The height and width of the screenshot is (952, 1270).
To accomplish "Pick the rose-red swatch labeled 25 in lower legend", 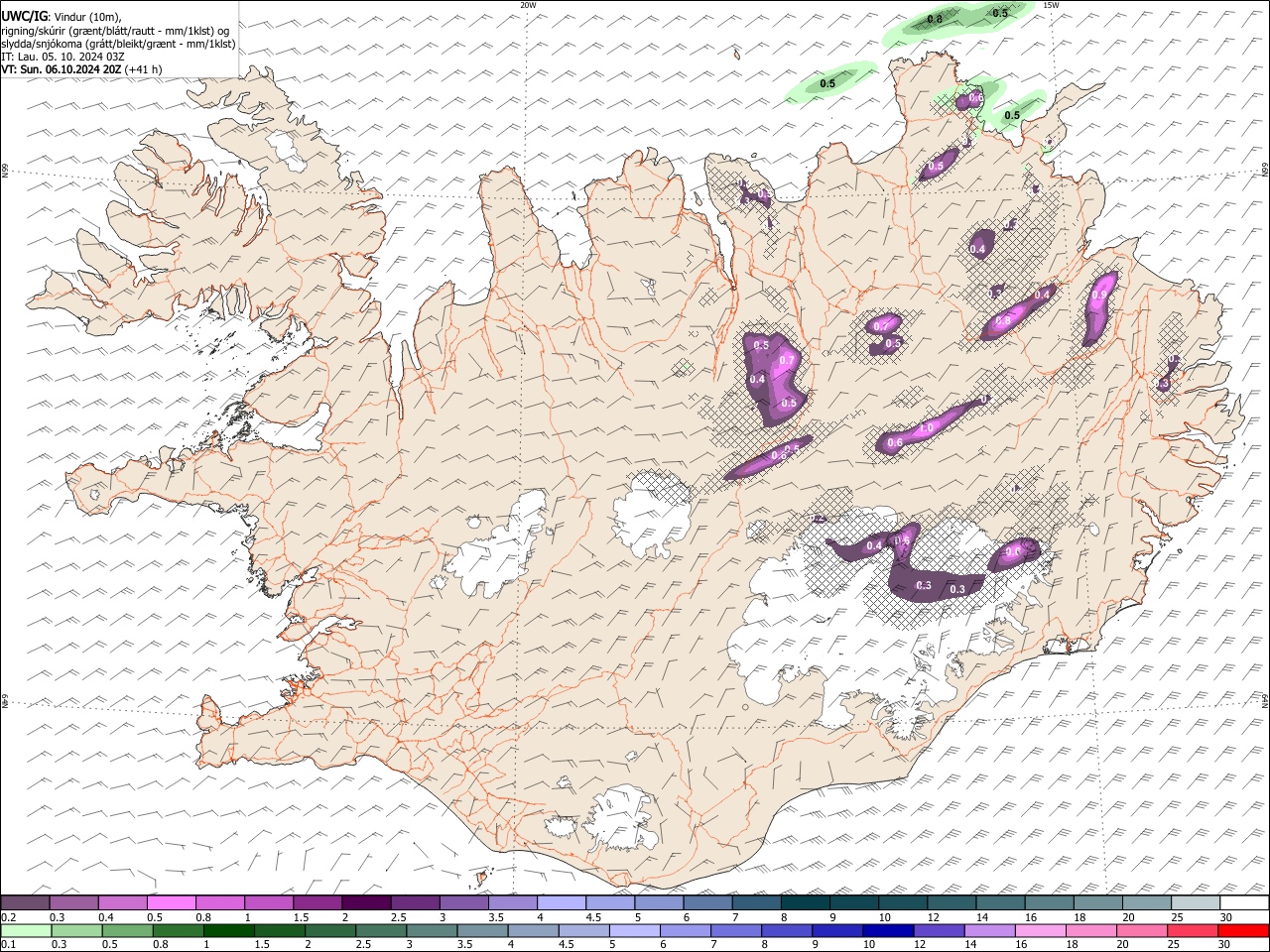I will [1194, 931].
